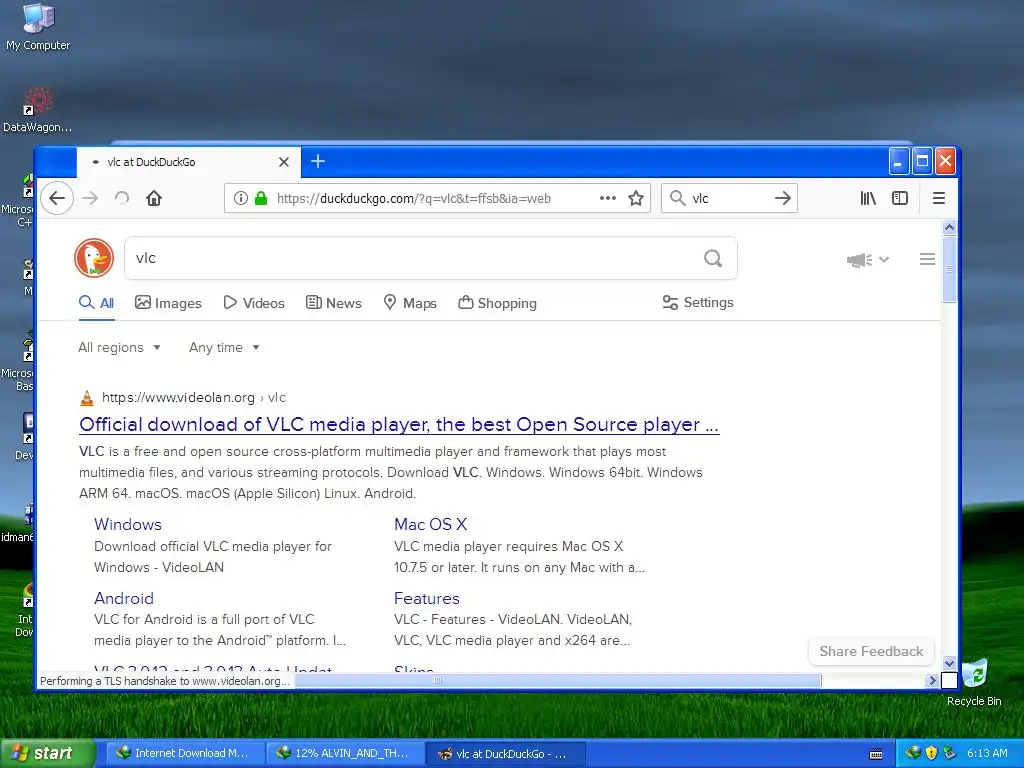1024x768 pixels.
Task: Bookmark this page with the star
Action: [x=636, y=198]
